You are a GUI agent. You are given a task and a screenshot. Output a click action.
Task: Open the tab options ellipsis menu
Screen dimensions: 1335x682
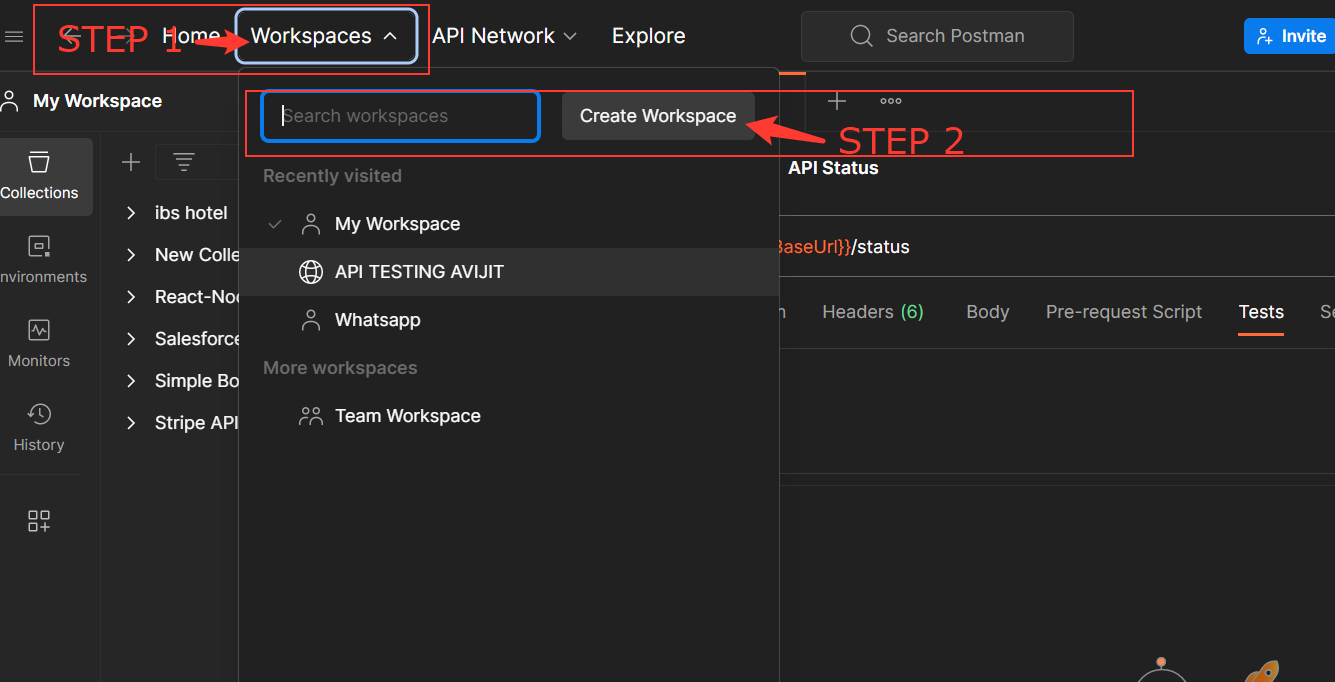pos(891,101)
